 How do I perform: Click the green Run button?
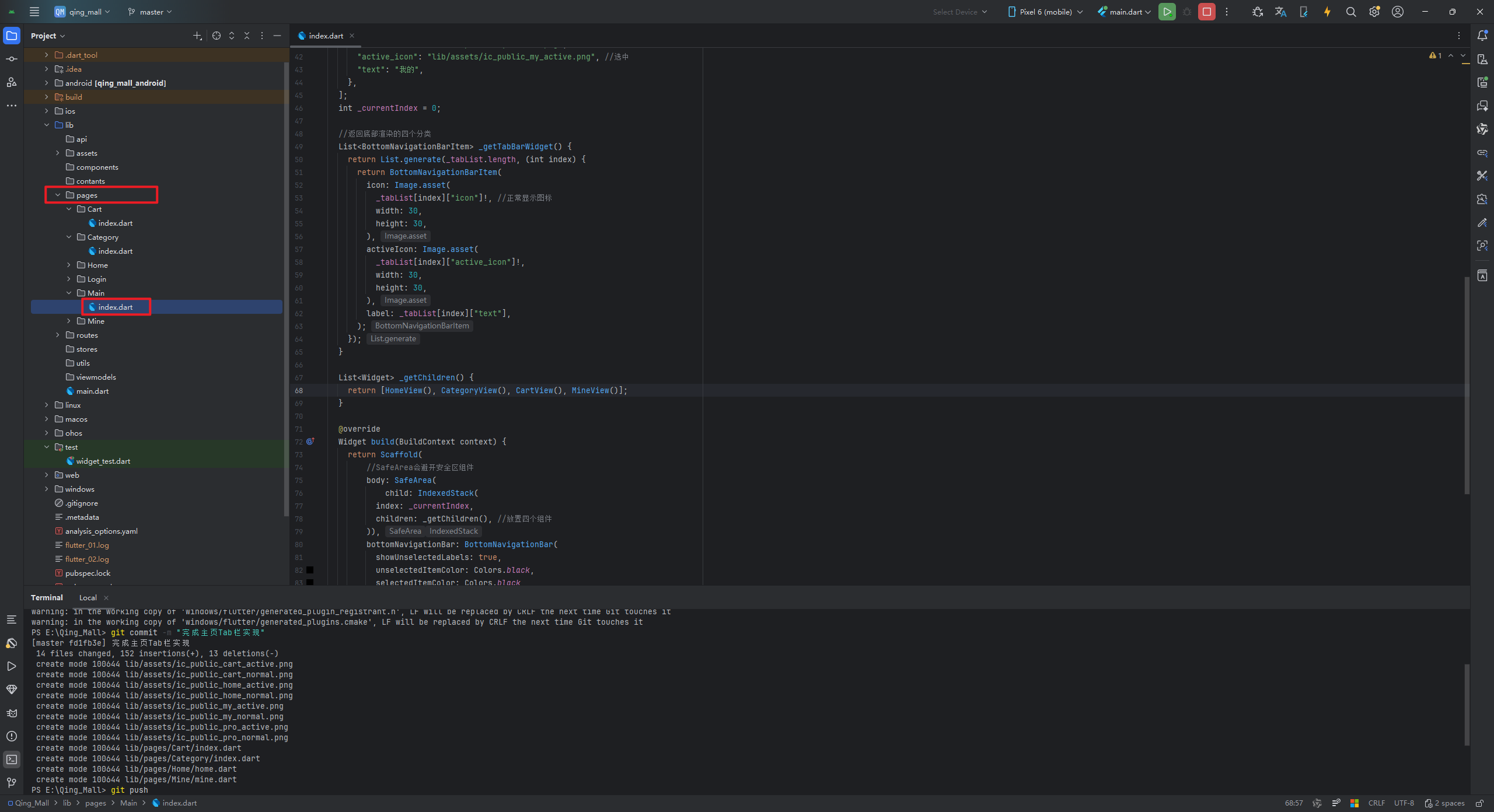pyautogui.click(x=1167, y=12)
